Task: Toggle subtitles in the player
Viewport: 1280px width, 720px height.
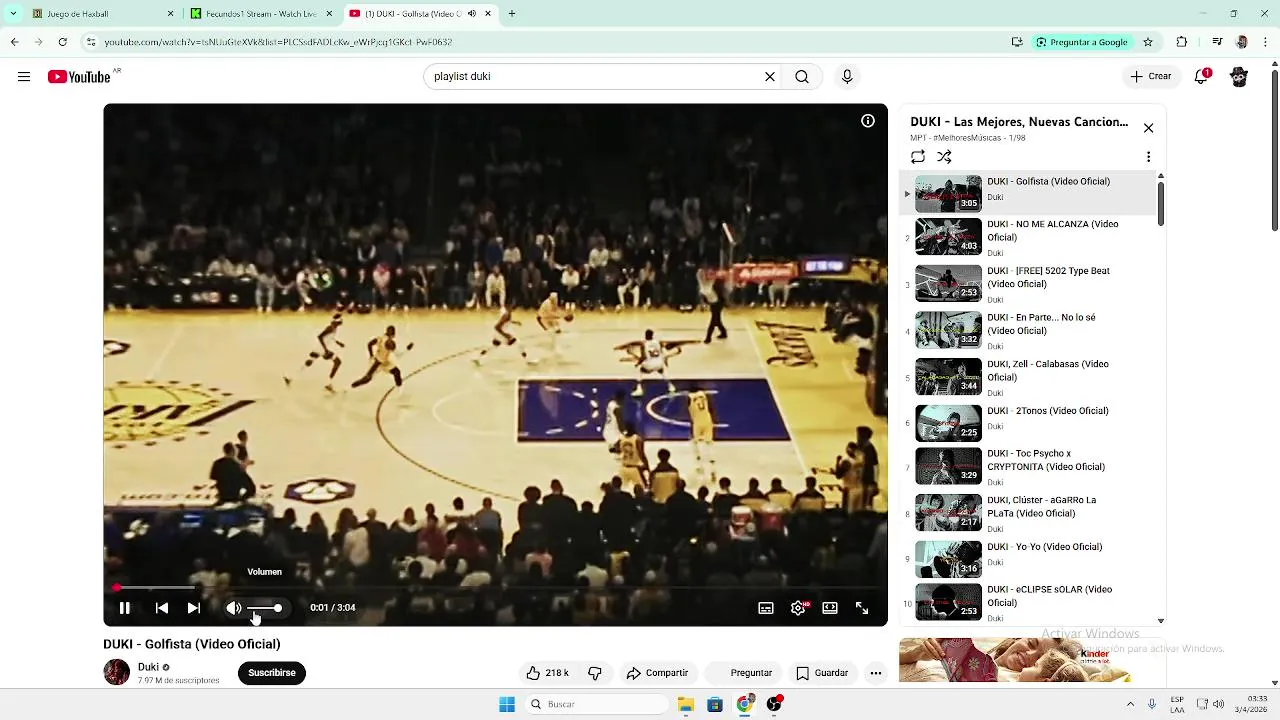Action: pos(766,608)
